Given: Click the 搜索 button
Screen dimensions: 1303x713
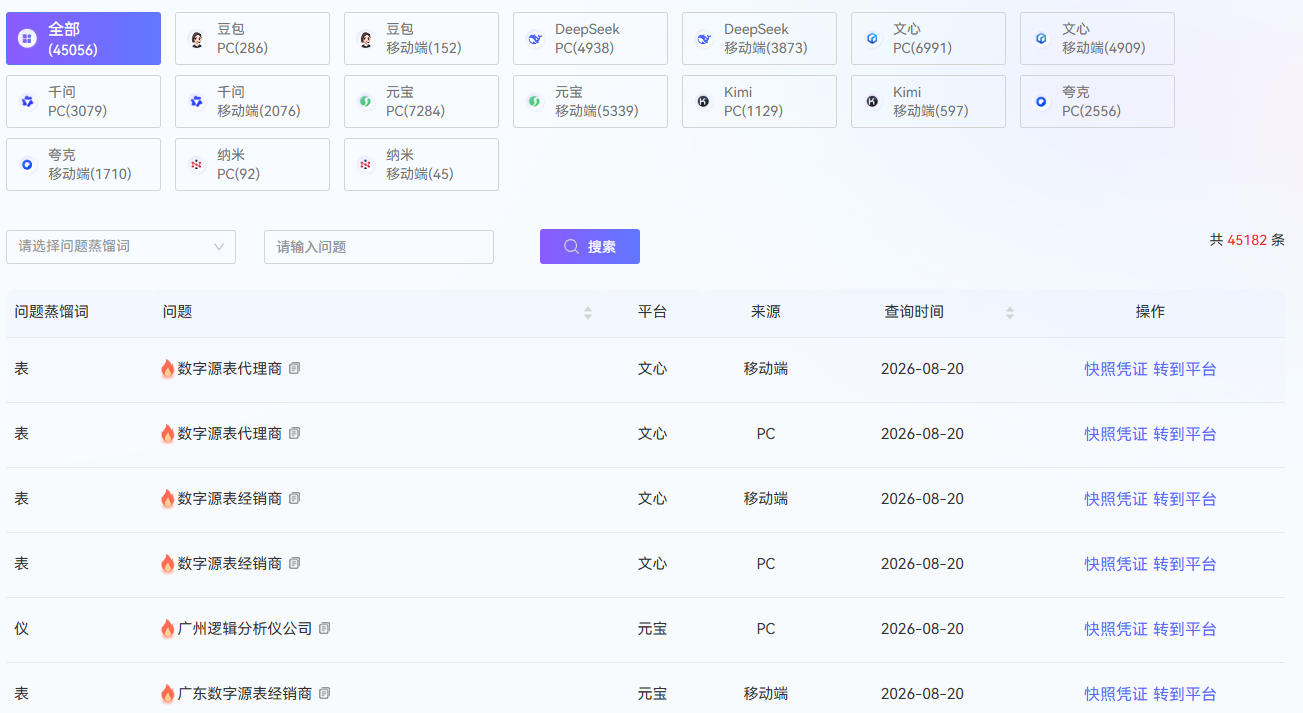Looking at the screenshot, I should tap(590, 247).
